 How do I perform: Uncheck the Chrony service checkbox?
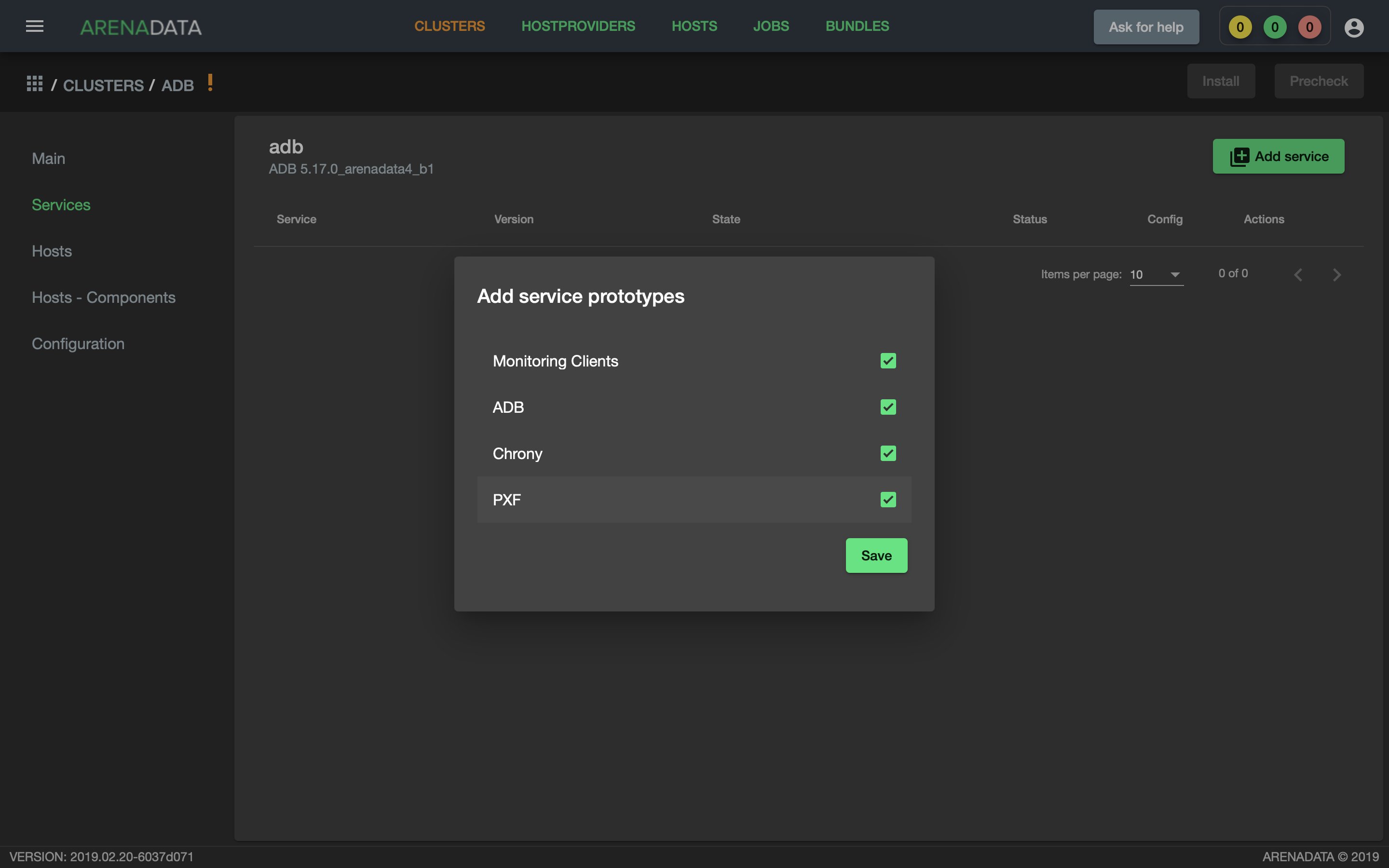point(888,453)
